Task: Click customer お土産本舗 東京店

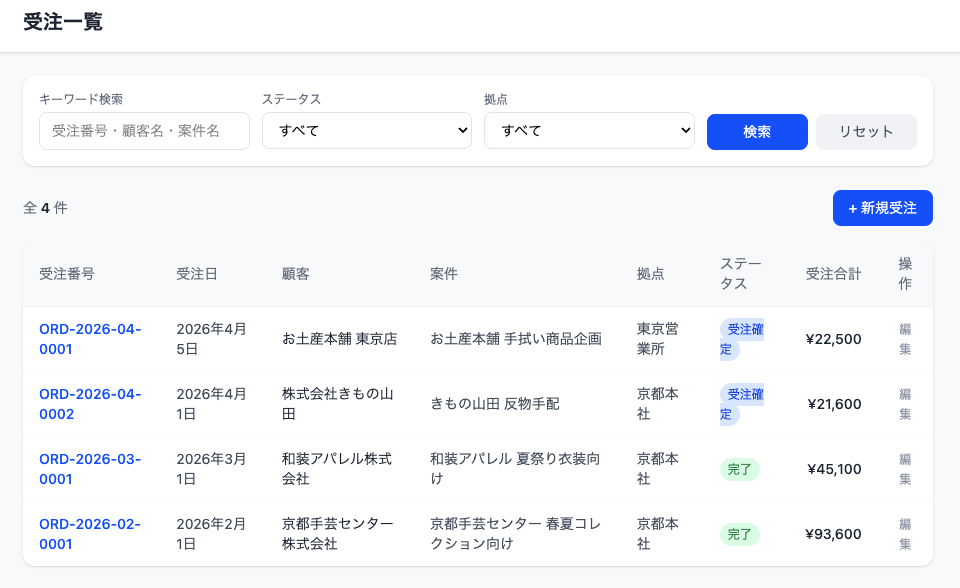Action: pos(339,339)
